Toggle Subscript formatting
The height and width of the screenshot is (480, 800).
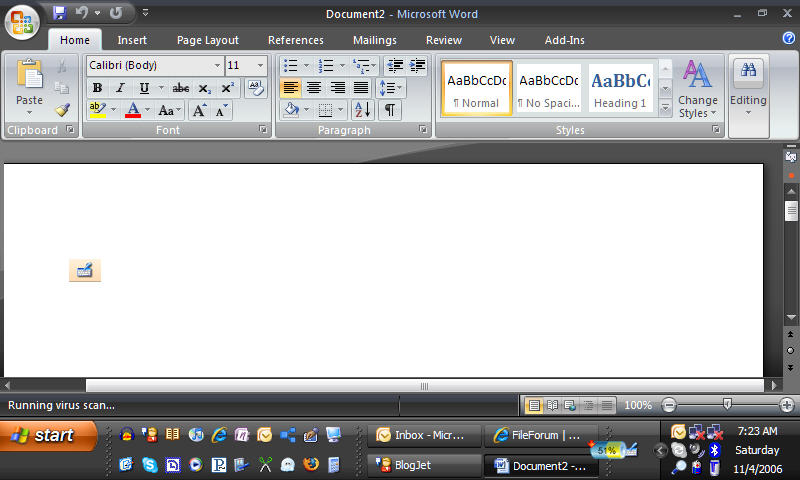pos(204,88)
